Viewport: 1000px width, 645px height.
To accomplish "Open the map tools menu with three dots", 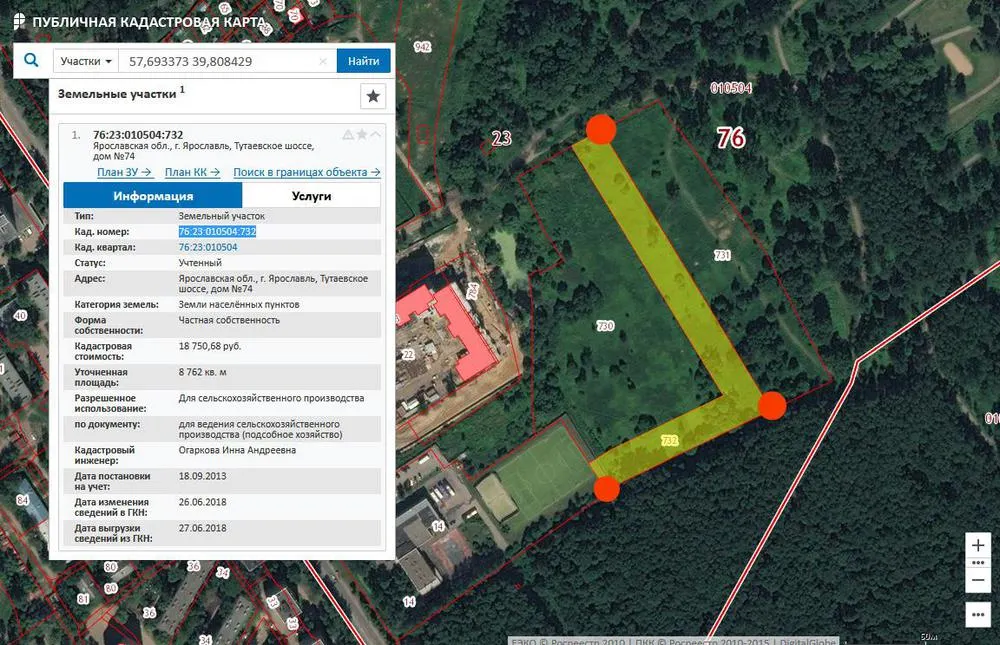I will [x=978, y=614].
